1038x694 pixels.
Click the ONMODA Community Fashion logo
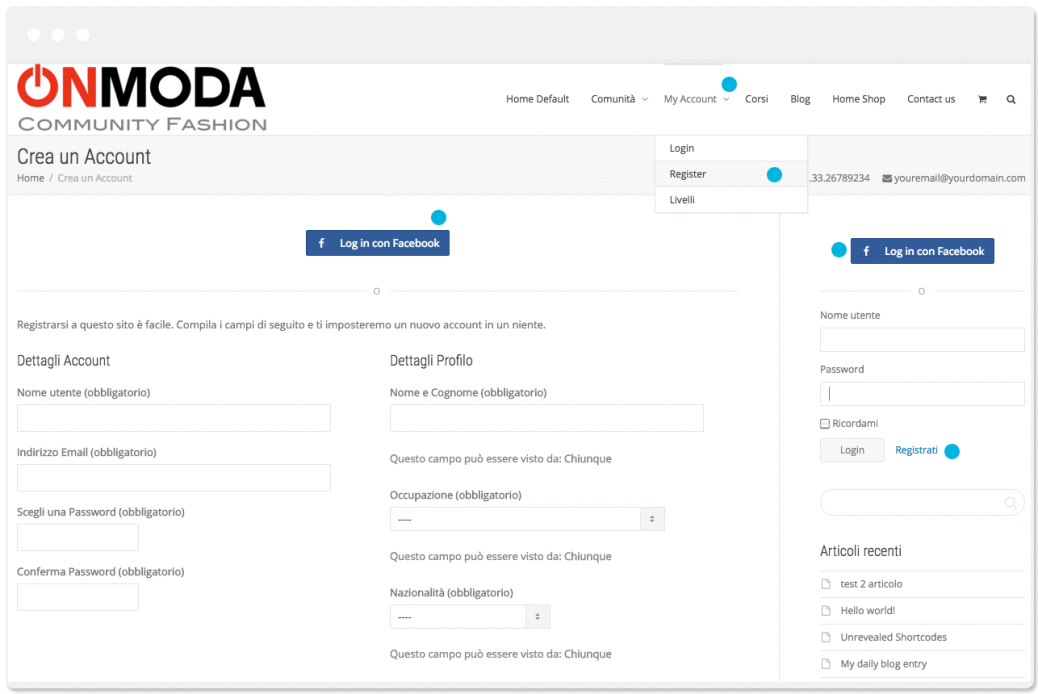[142, 99]
